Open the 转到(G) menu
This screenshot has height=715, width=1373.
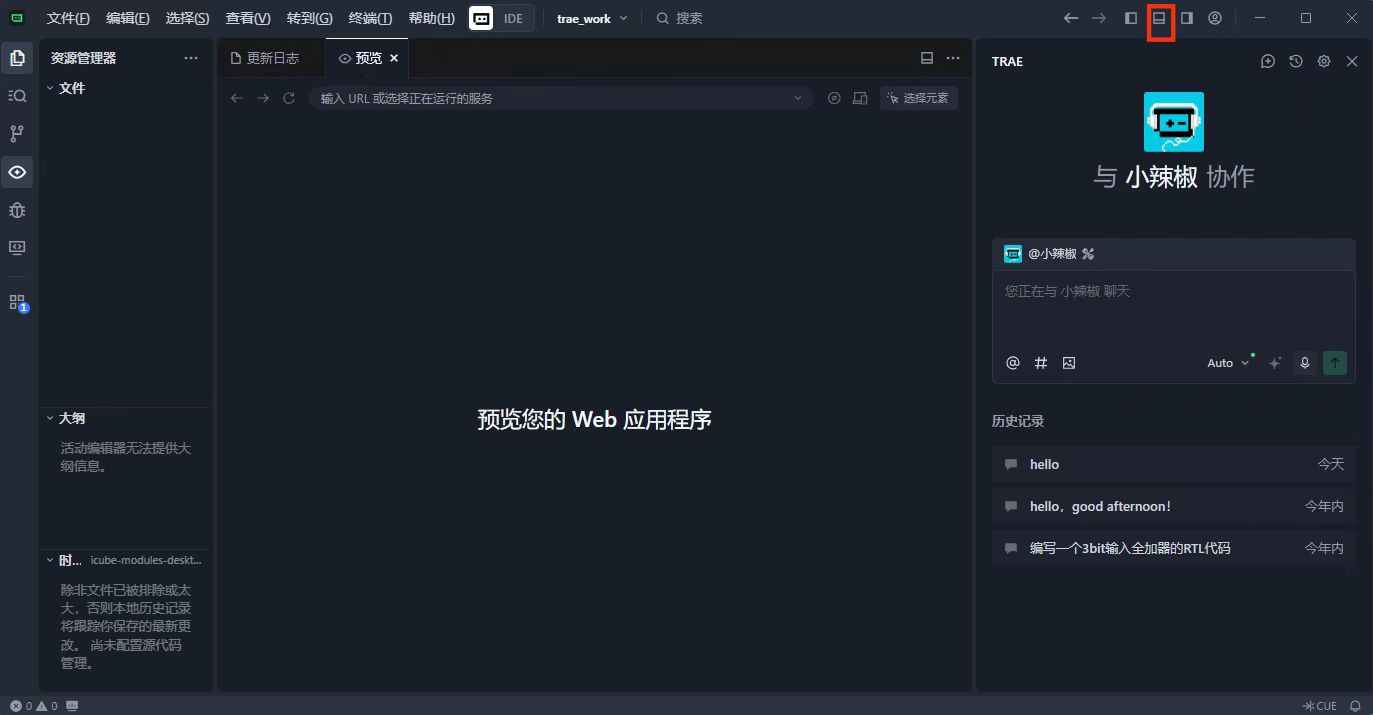point(309,18)
